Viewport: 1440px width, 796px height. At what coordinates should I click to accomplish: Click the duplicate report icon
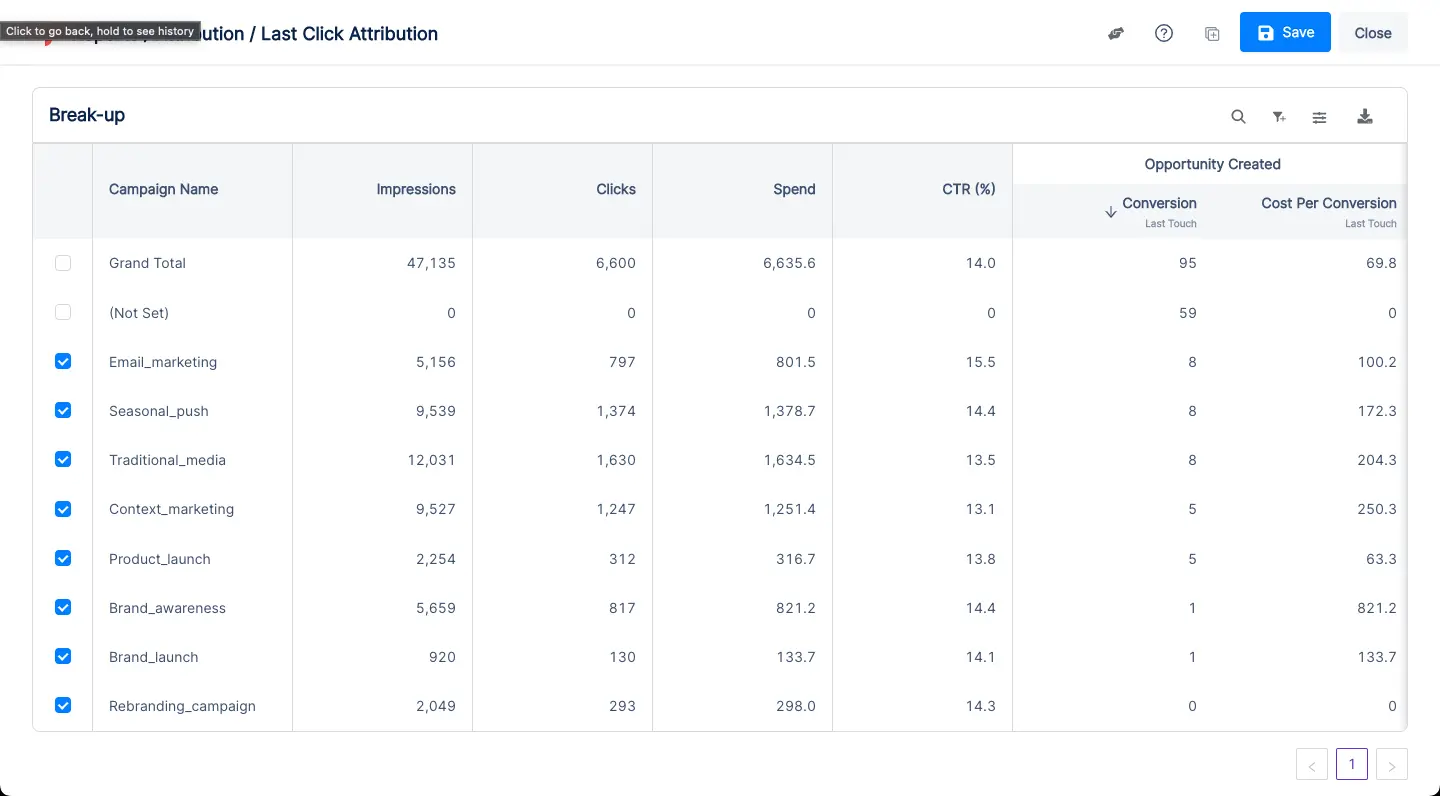[x=1212, y=33]
